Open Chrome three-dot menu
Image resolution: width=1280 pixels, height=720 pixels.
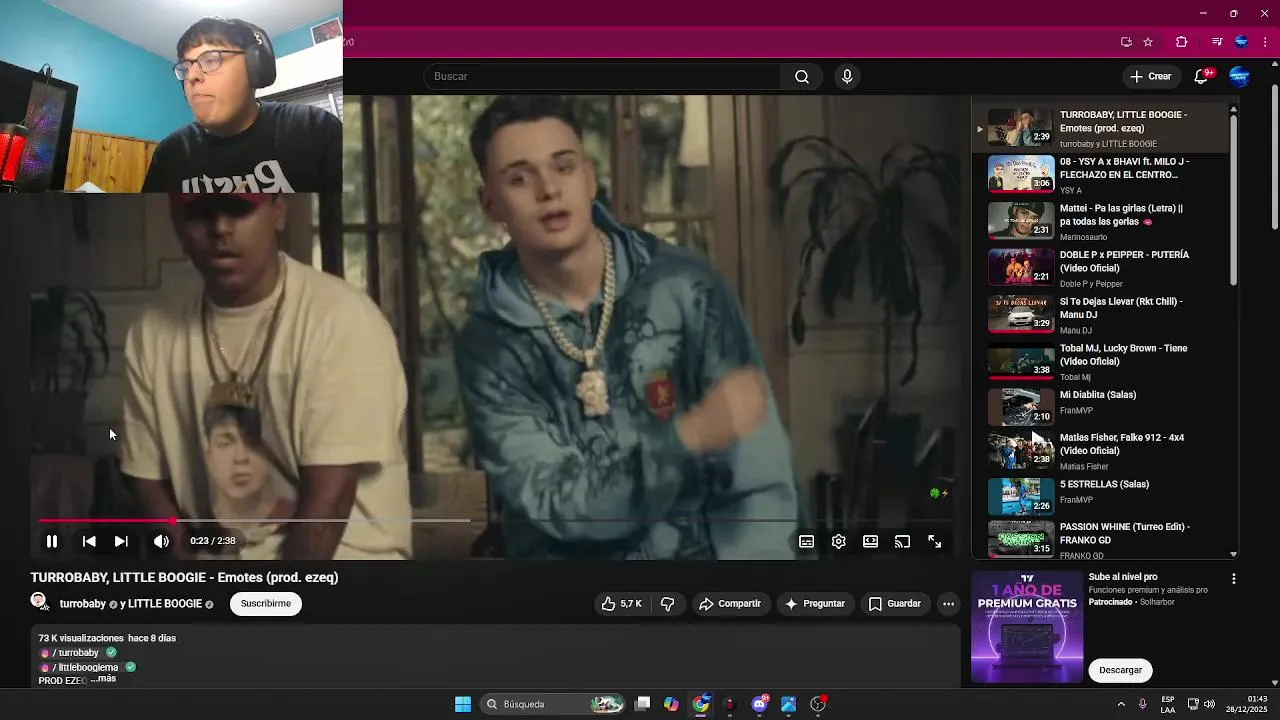click(1265, 42)
